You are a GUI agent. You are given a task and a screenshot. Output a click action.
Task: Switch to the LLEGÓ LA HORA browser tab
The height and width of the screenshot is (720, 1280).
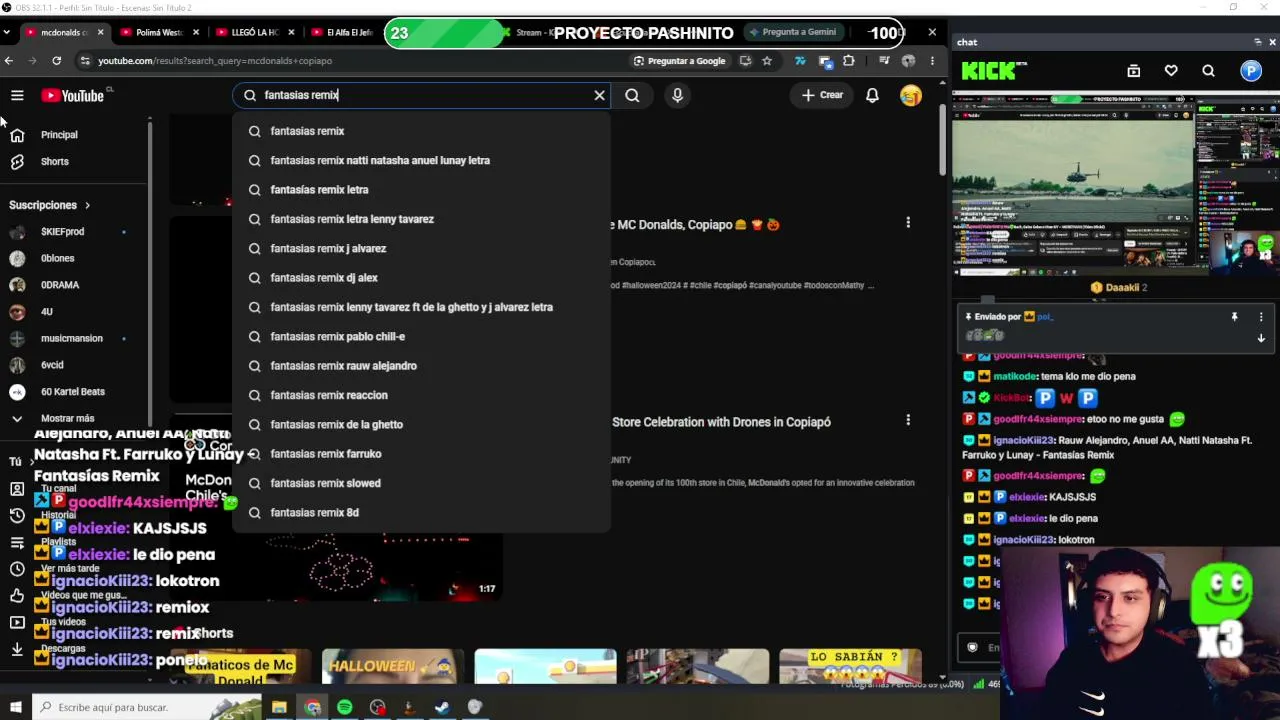click(254, 32)
